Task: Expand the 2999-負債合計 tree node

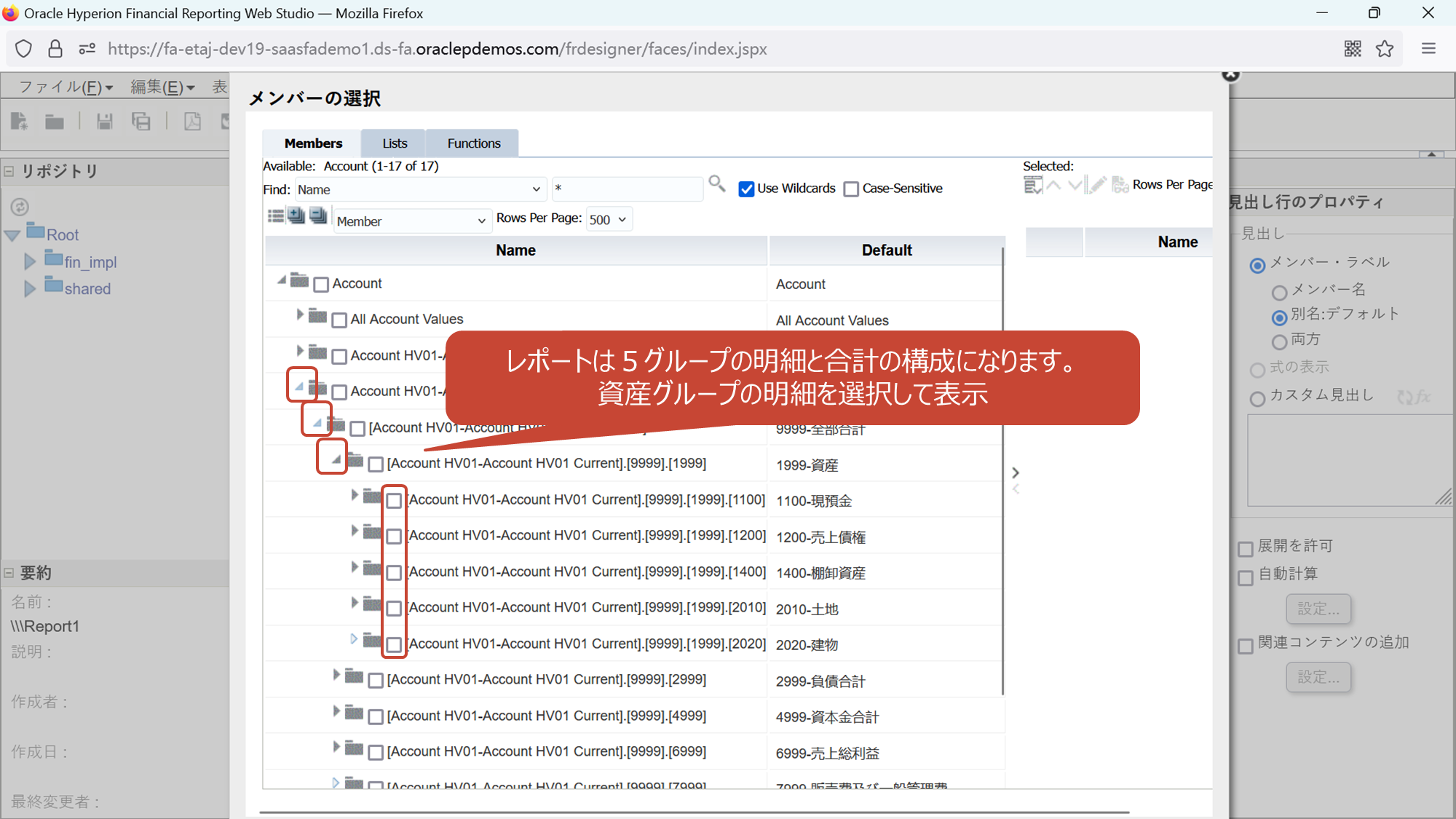Action: point(336,675)
